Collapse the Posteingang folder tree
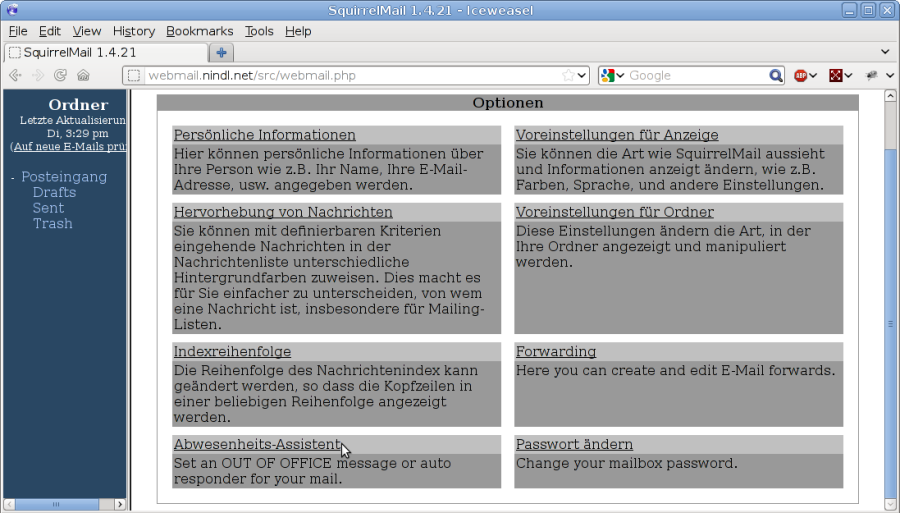Viewport: 900px width, 513px height. [x=13, y=178]
